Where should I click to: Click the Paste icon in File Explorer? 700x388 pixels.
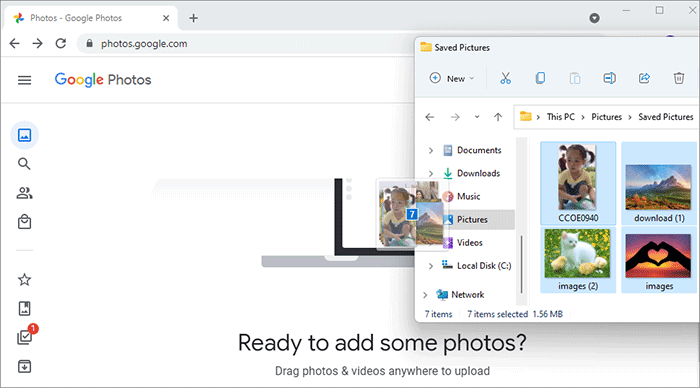point(575,79)
